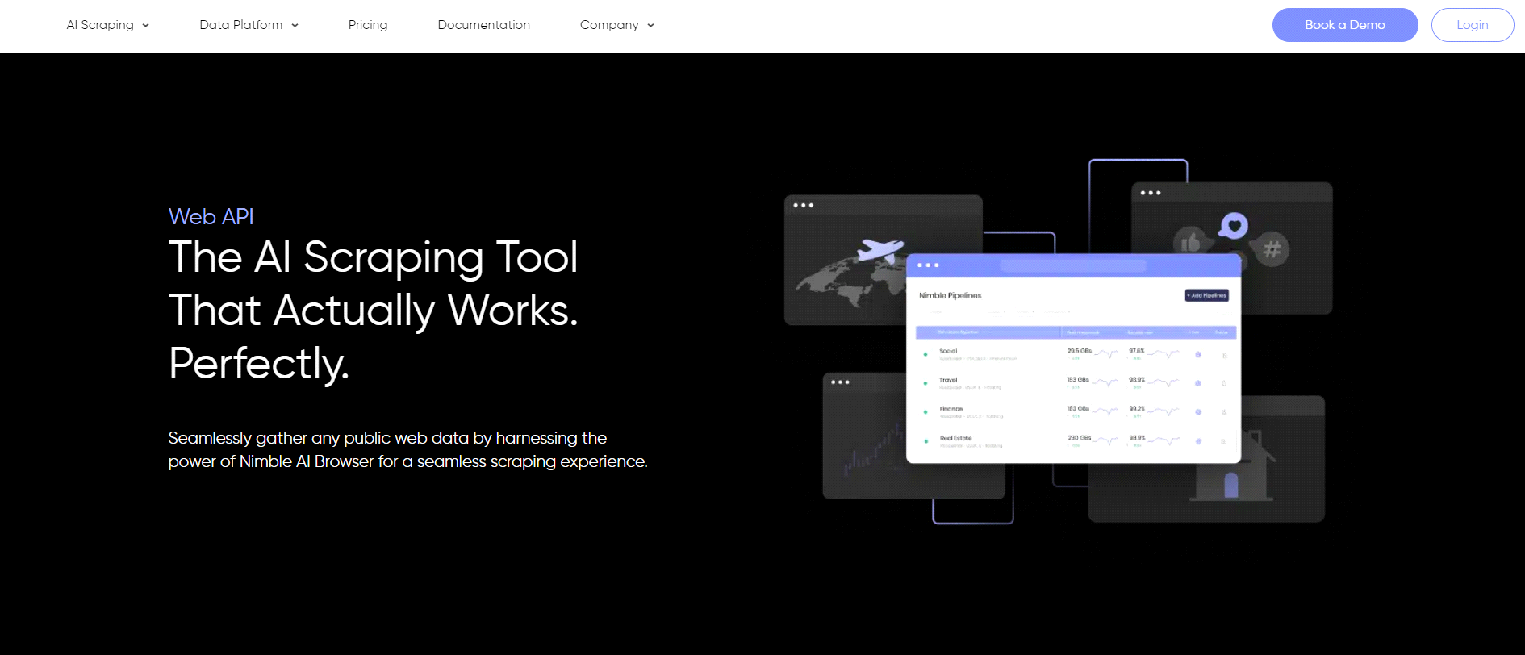The width and height of the screenshot is (1525, 655).
Task: Click the green status dot for Real Estate
Action: click(925, 441)
